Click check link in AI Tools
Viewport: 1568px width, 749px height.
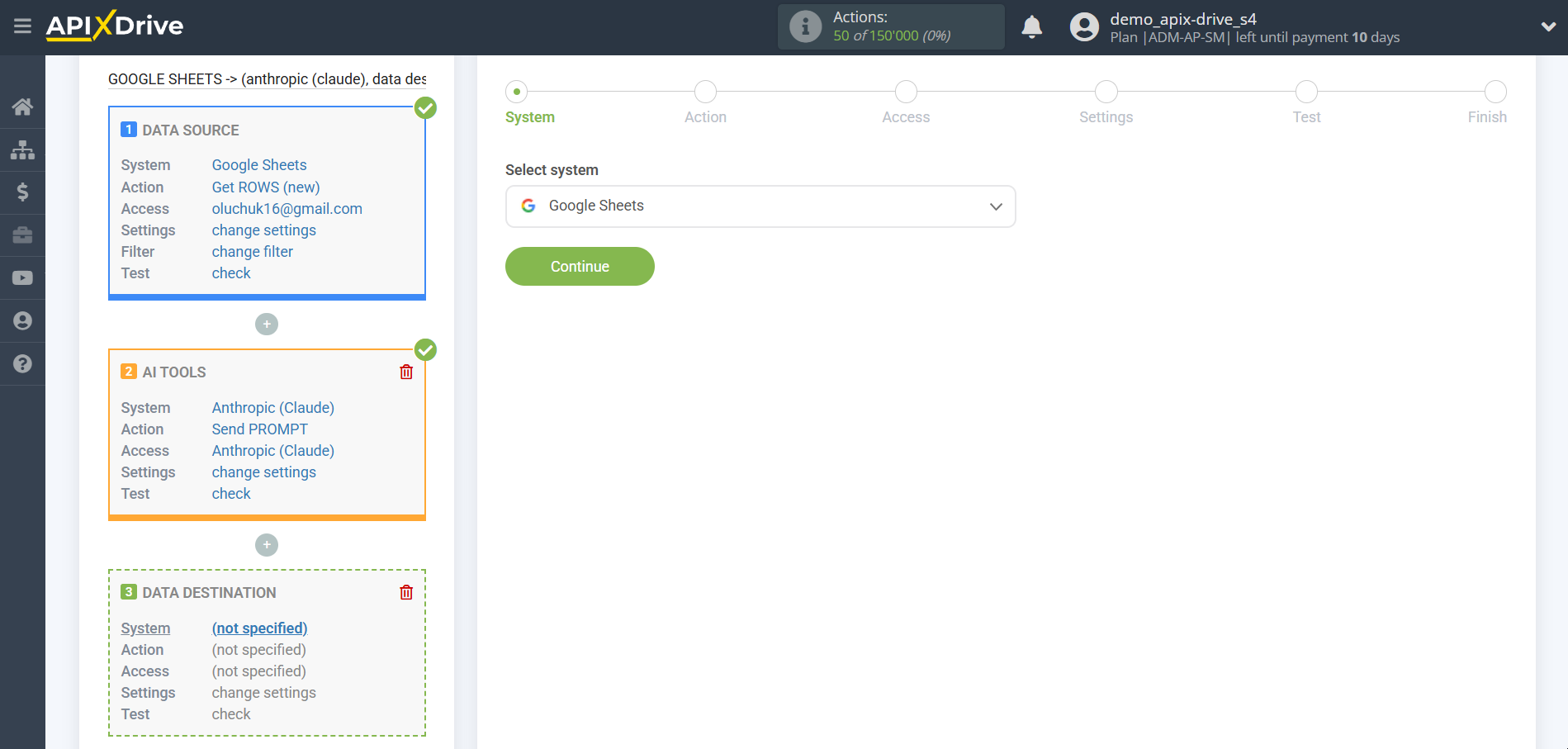[x=231, y=494]
